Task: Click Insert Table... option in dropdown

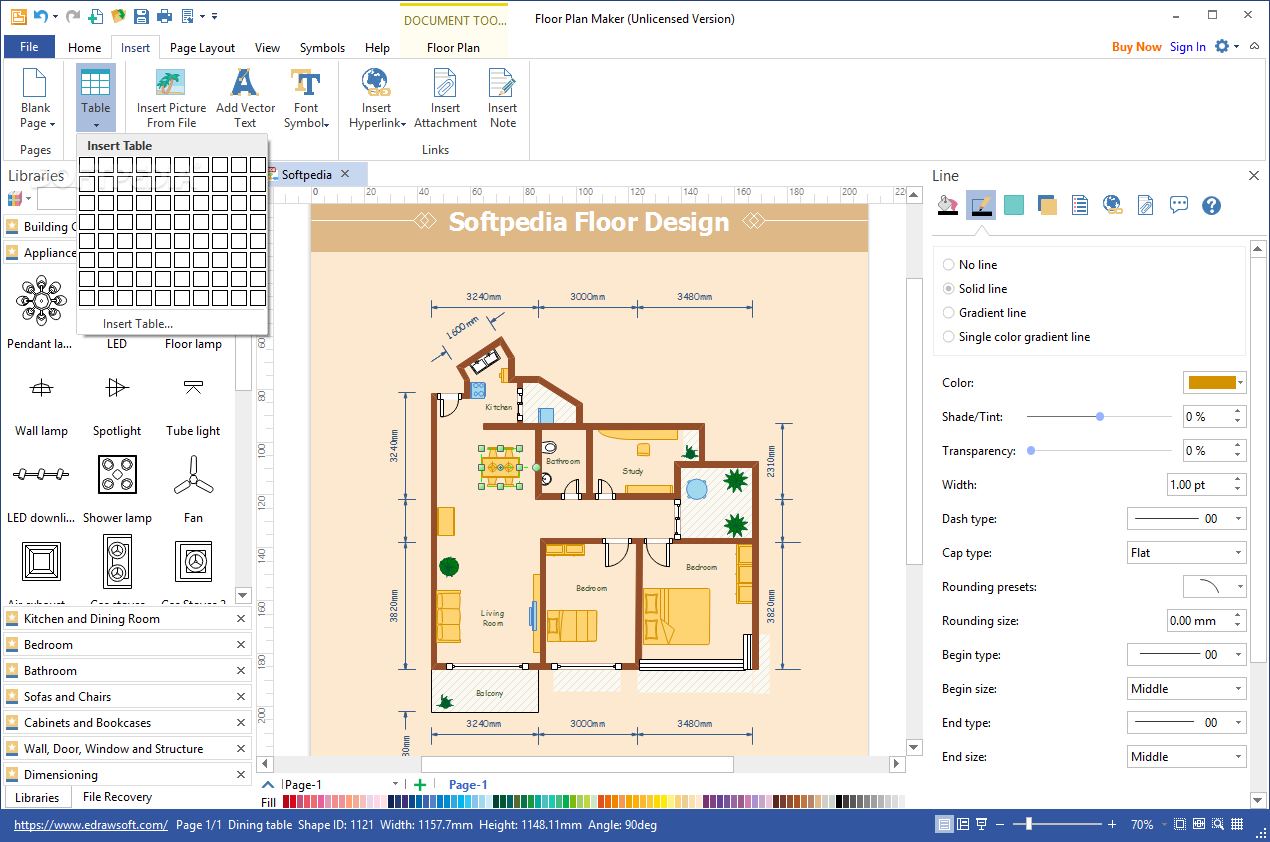Action: (138, 324)
